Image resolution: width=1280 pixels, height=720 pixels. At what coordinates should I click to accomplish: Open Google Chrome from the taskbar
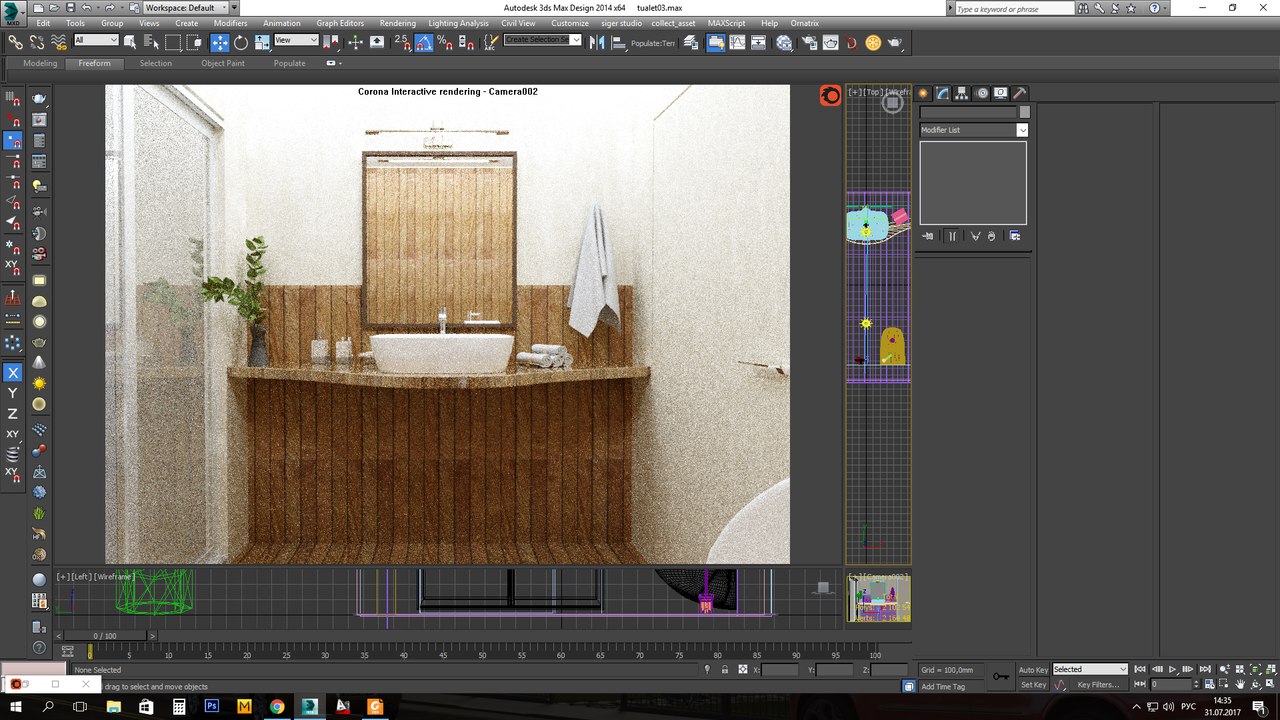click(277, 706)
